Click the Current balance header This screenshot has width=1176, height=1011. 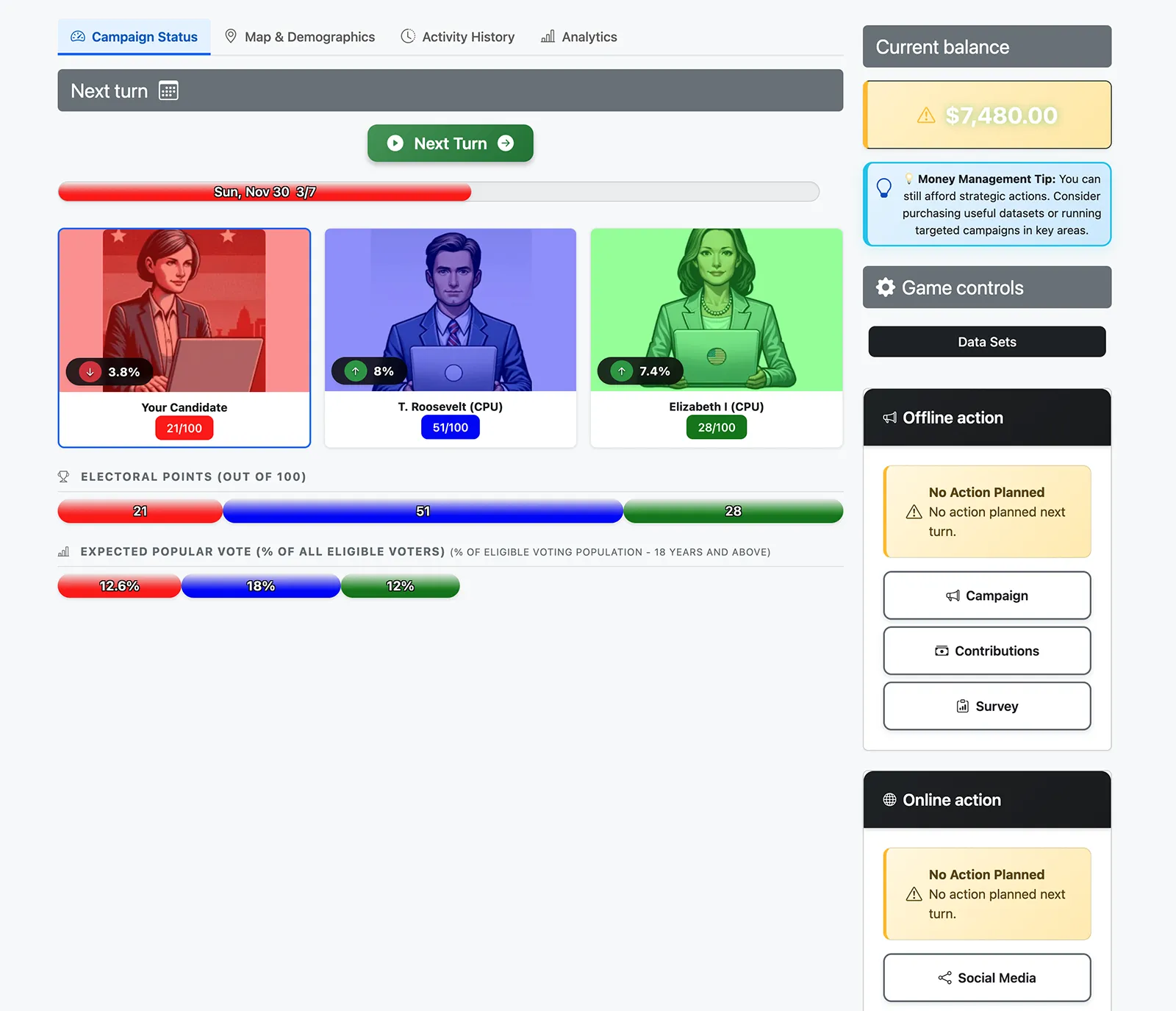pyautogui.click(x=987, y=46)
